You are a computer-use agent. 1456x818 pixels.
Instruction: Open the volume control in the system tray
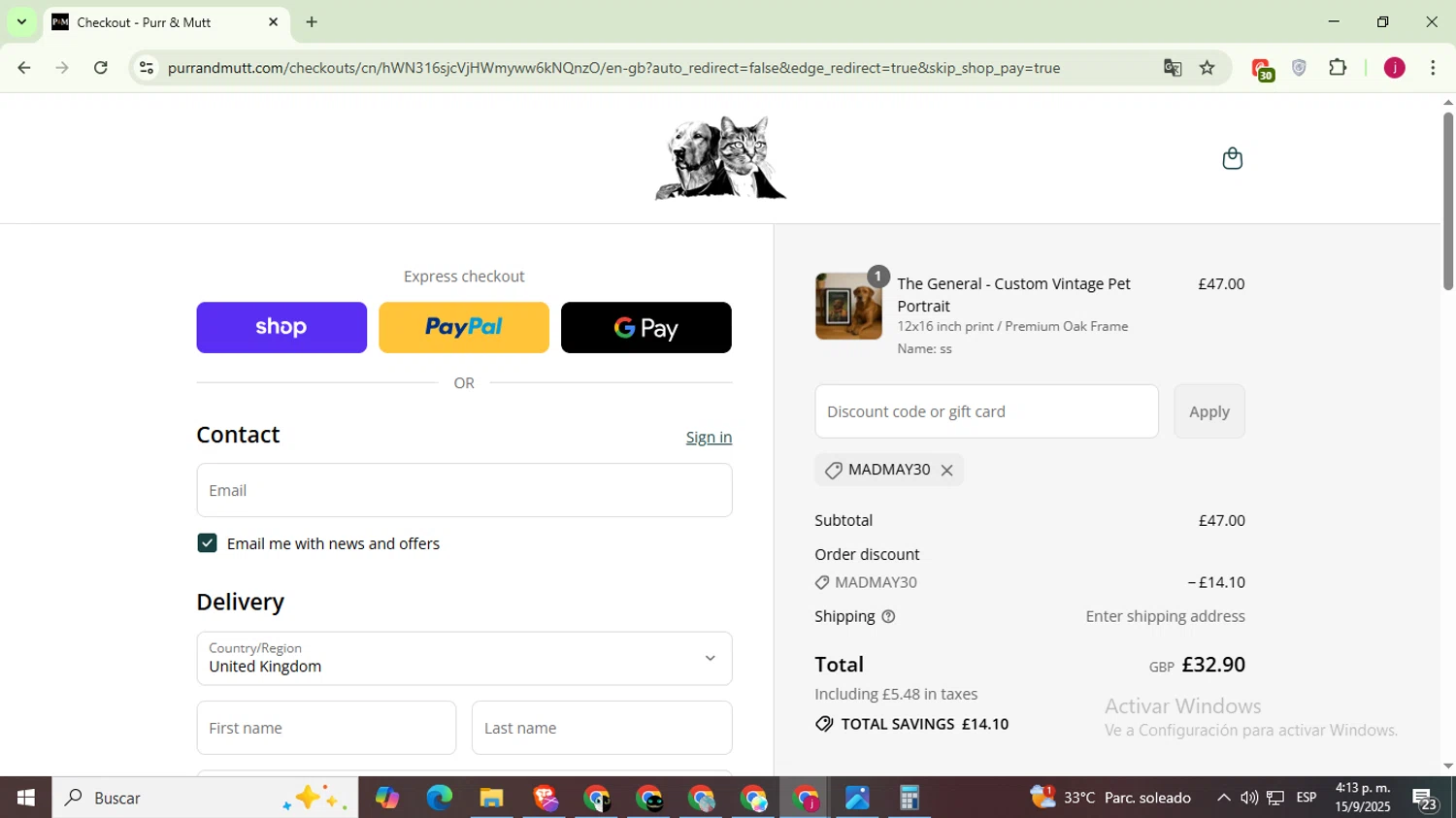pyautogui.click(x=1249, y=798)
